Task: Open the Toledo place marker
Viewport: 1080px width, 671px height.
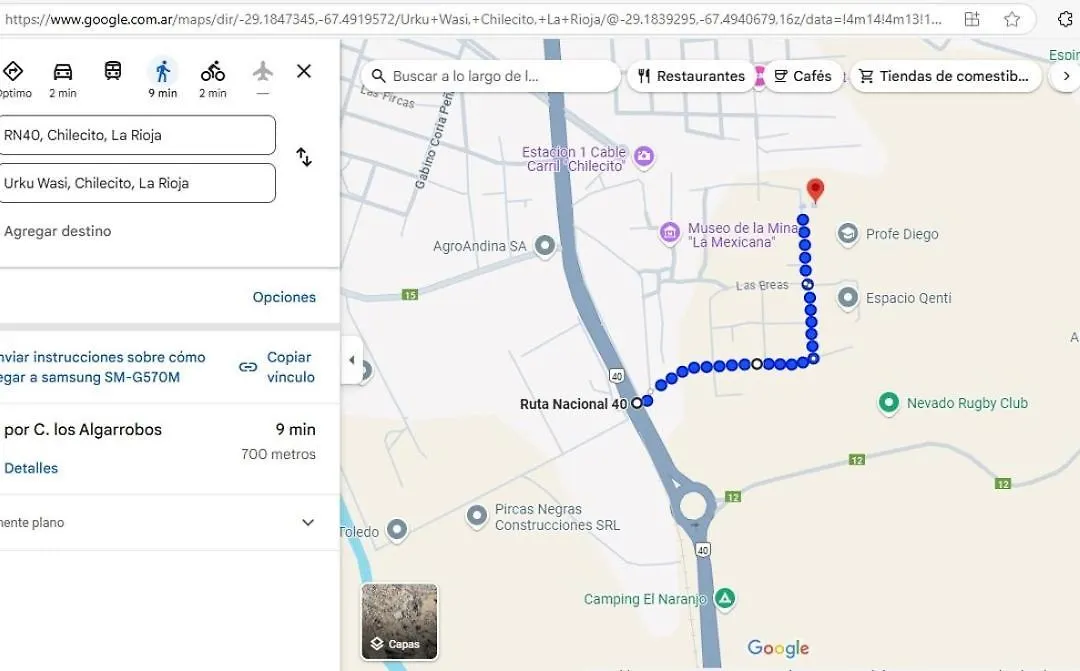Action: coord(396,530)
